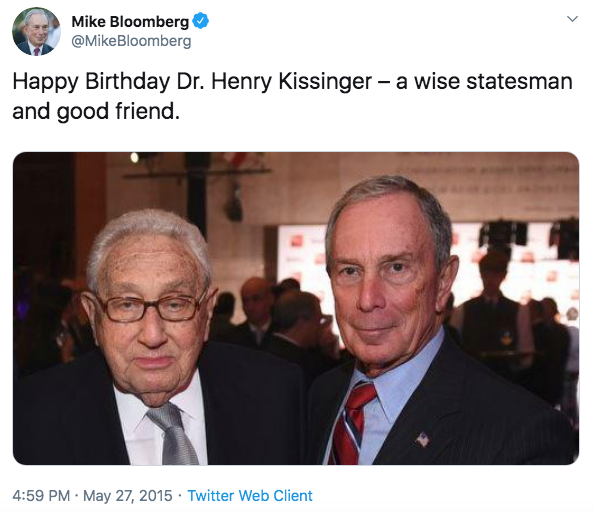Image resolution: width=594 pixels, height=513 pixels.
Task: Click the brown-framed eyeglasses in photo
Action: (150, 308)
